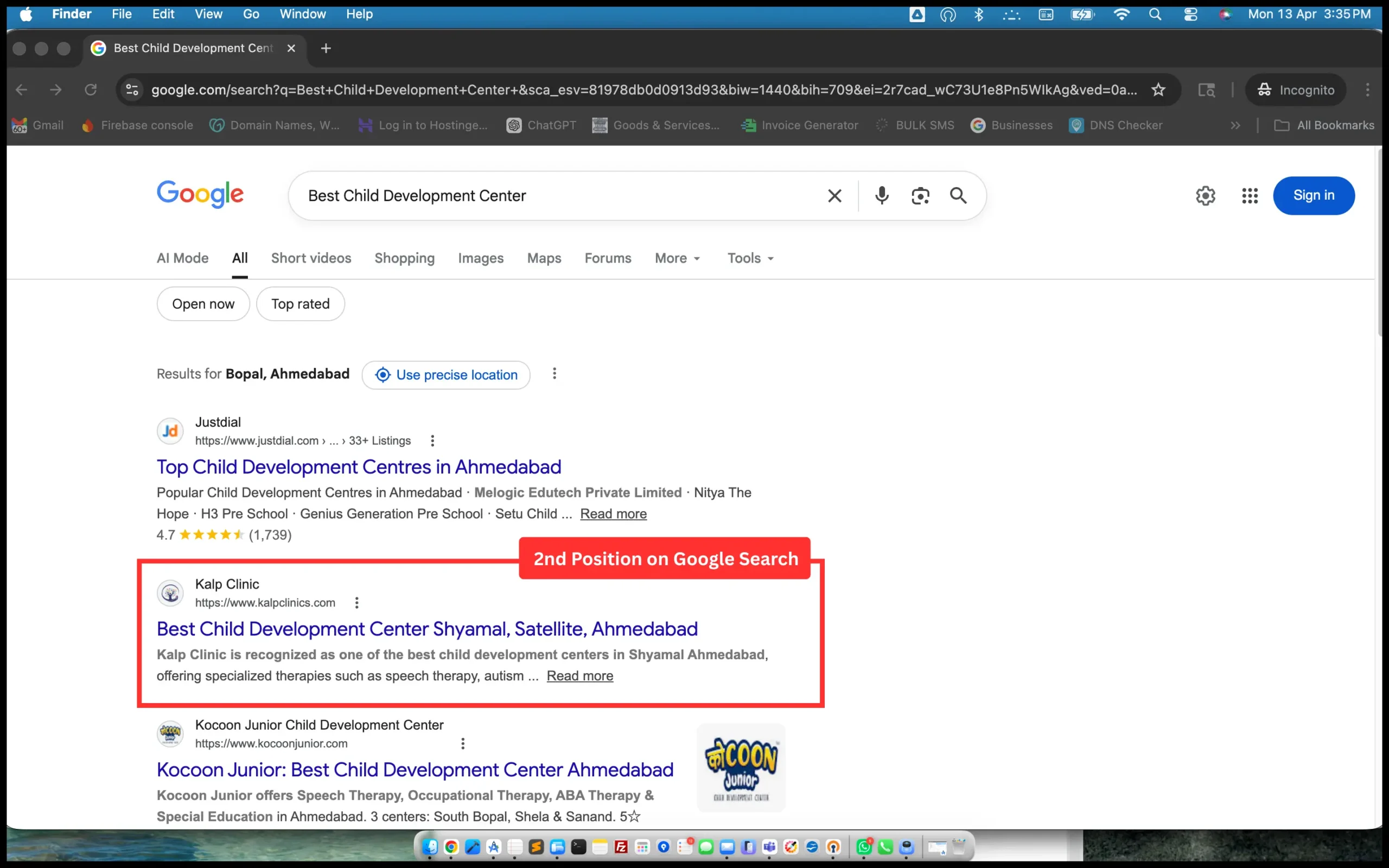The height and width of the screenshot is (868, 1389).
Task: Reload the page in Chrome
Action: (x=91, y=90)
